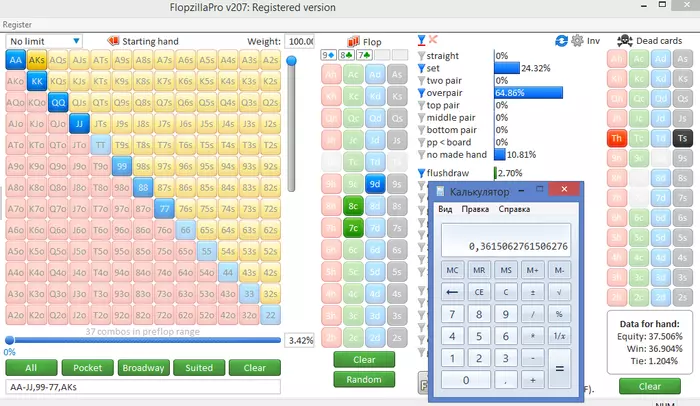Click the Random flop button
This screenshot has height=406, width=700.
coord(364,379)
